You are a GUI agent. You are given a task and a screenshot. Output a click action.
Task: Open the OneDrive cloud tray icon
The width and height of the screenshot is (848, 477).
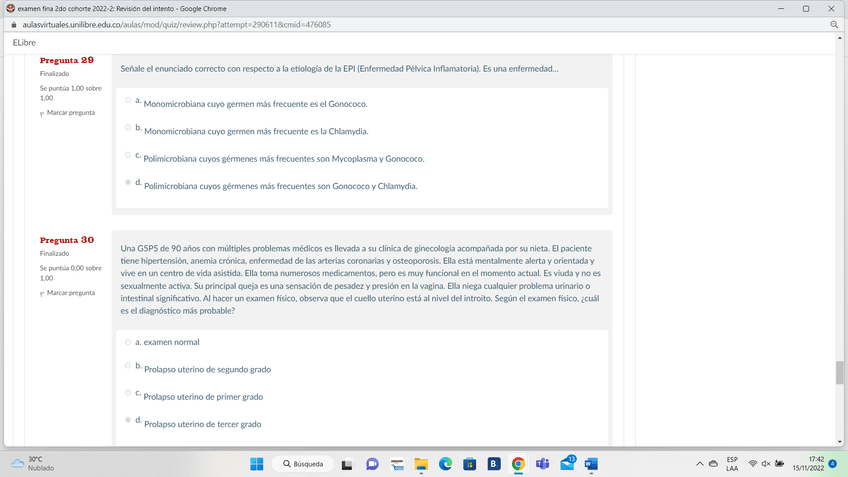tap(713, 464)
